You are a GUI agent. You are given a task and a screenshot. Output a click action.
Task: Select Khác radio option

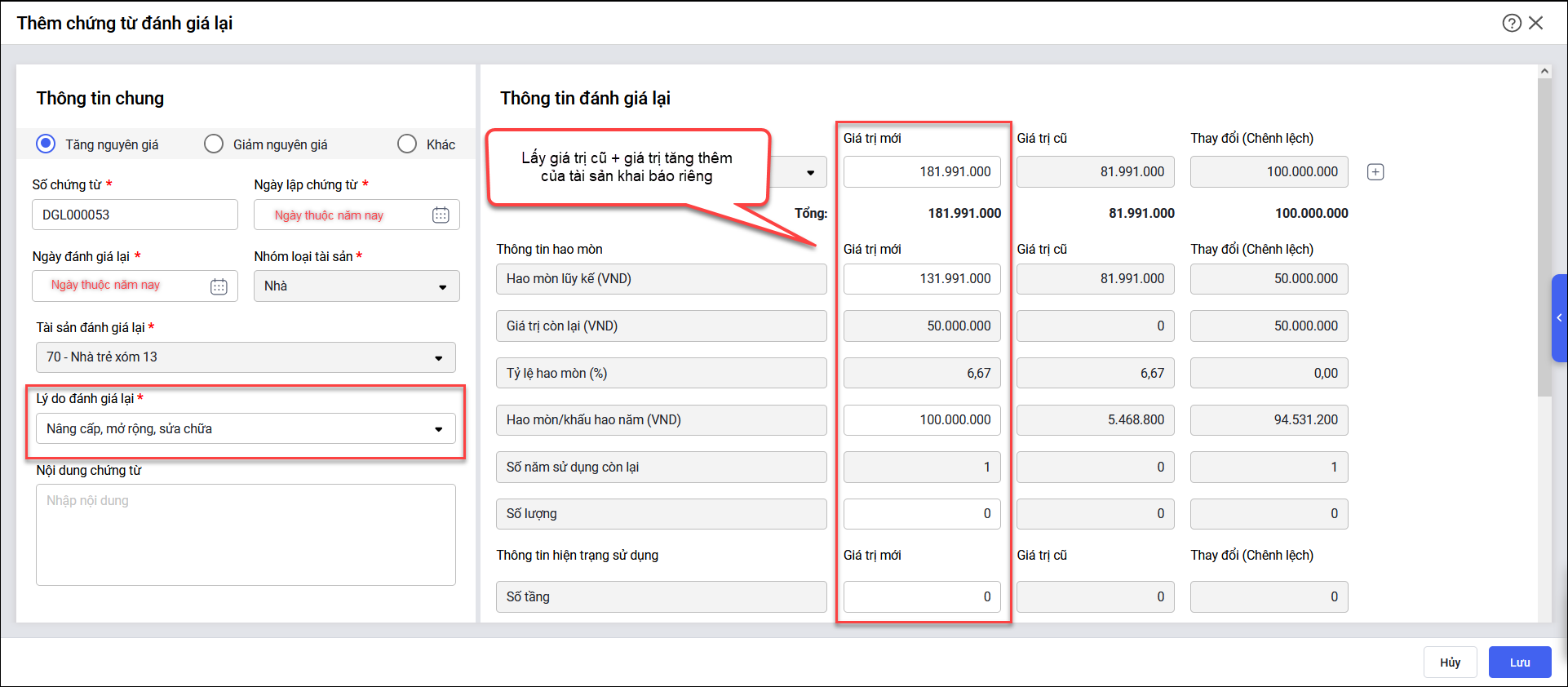coord(407,144)
